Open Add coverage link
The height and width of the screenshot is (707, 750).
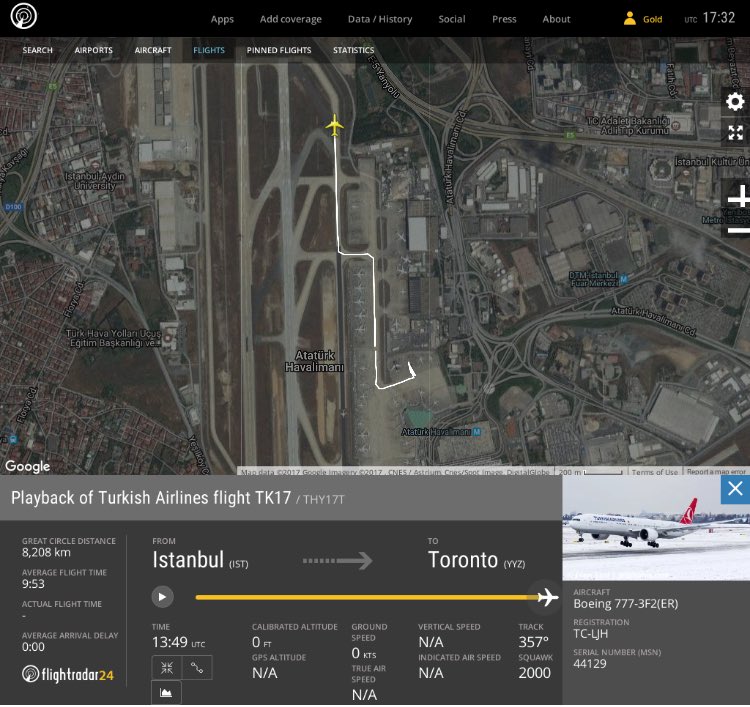(291, 19)
